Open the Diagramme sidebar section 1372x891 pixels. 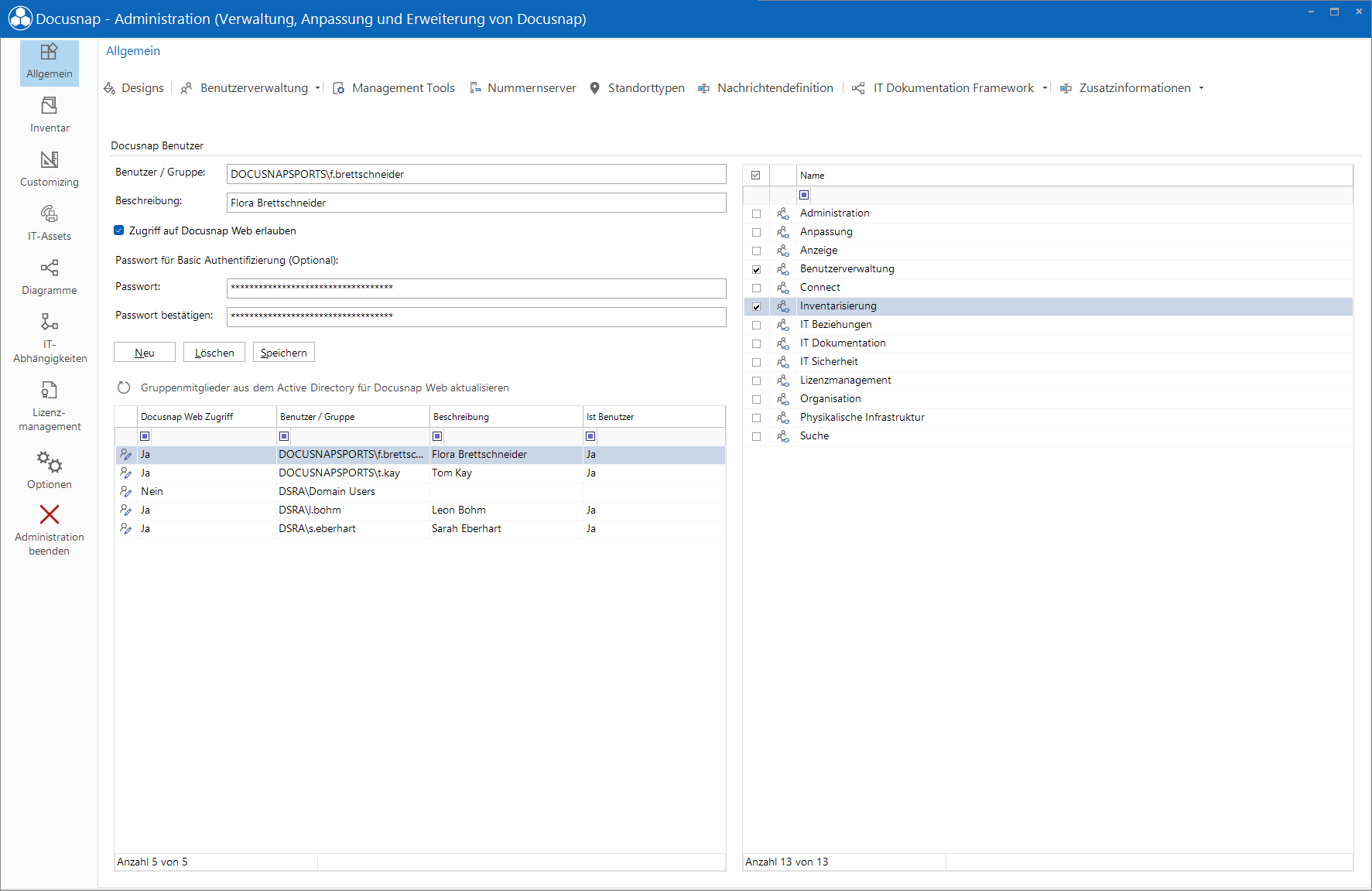[50, 277]
